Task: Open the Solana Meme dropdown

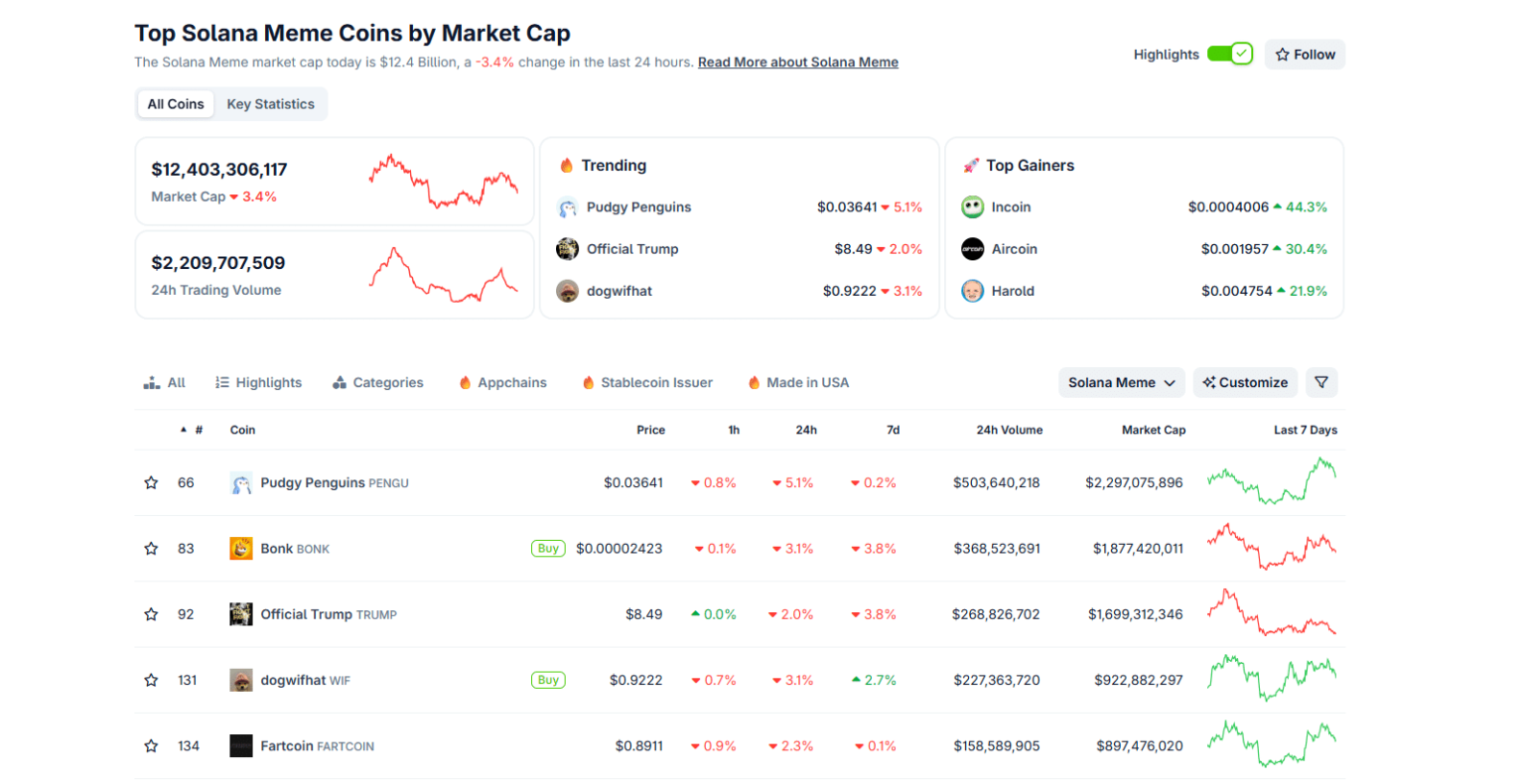Action: (x=1121, y=382)
